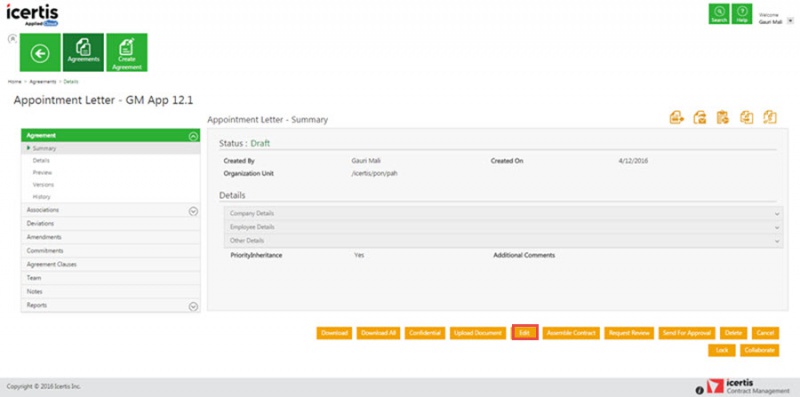Expand the Employee Details row
This screenshot has height=397, width=800.
(503, 227)
